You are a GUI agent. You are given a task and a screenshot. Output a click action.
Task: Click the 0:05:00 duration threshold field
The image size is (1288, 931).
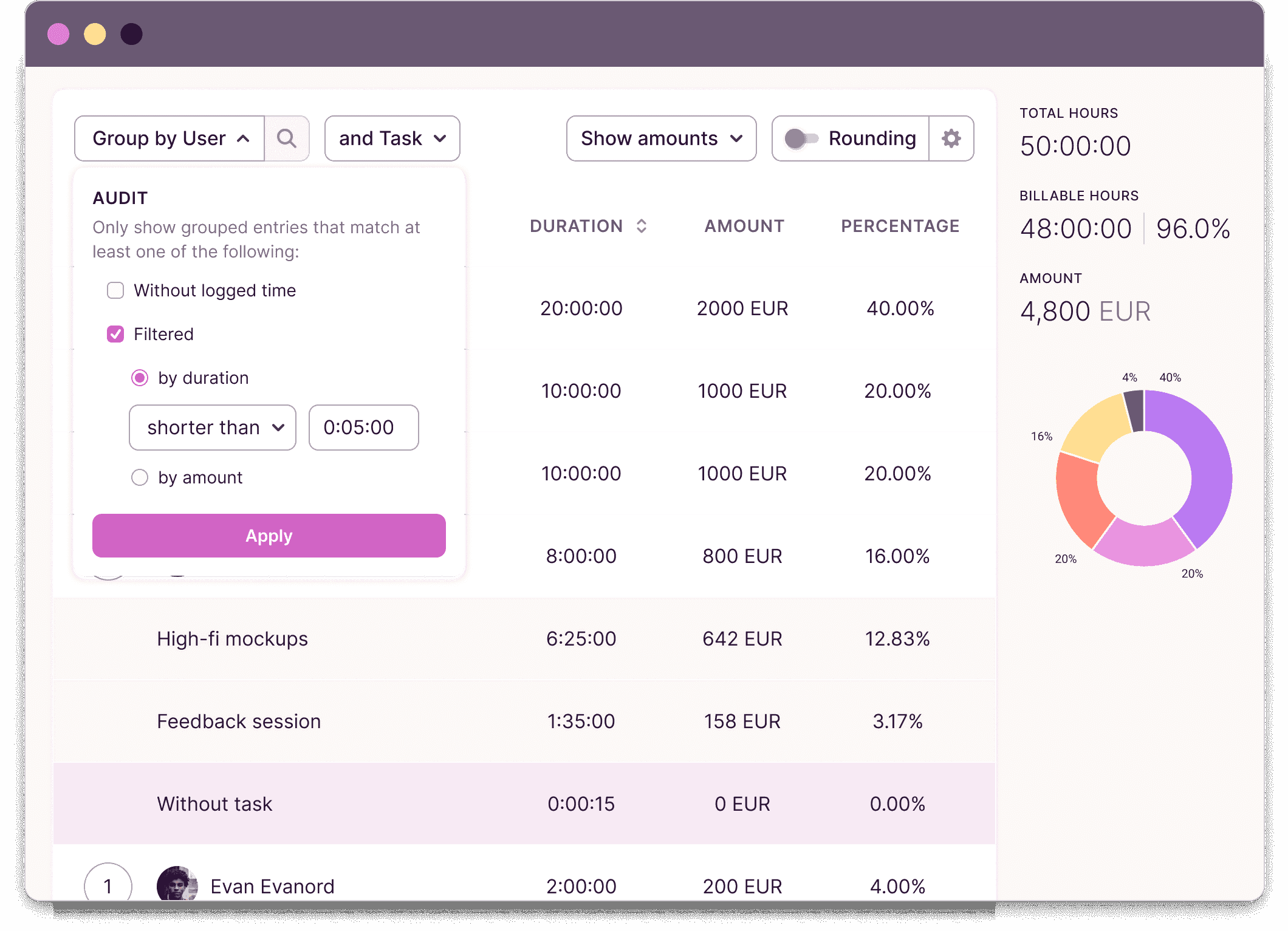[363, 428]
